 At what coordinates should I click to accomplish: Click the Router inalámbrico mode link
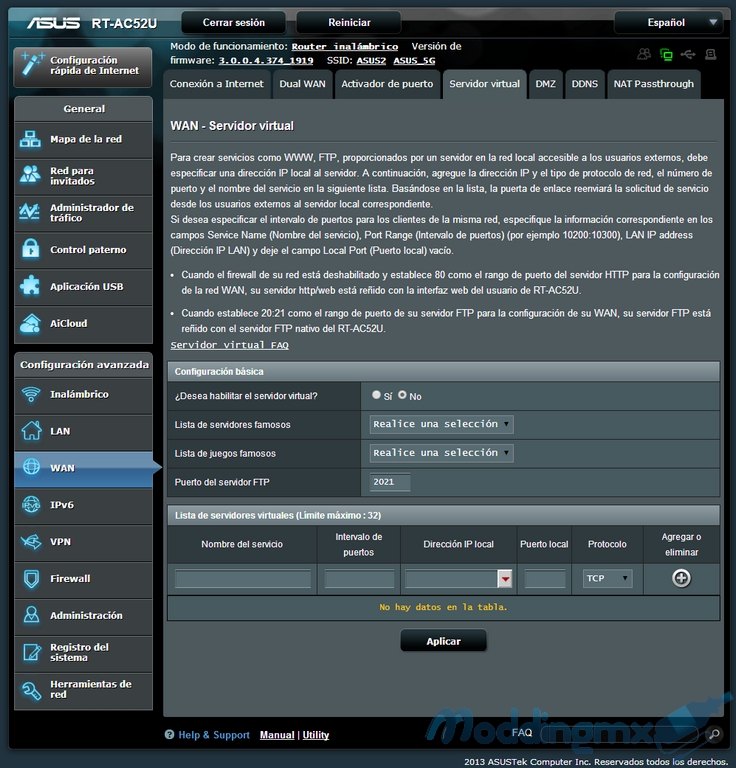tap(345, 47)
